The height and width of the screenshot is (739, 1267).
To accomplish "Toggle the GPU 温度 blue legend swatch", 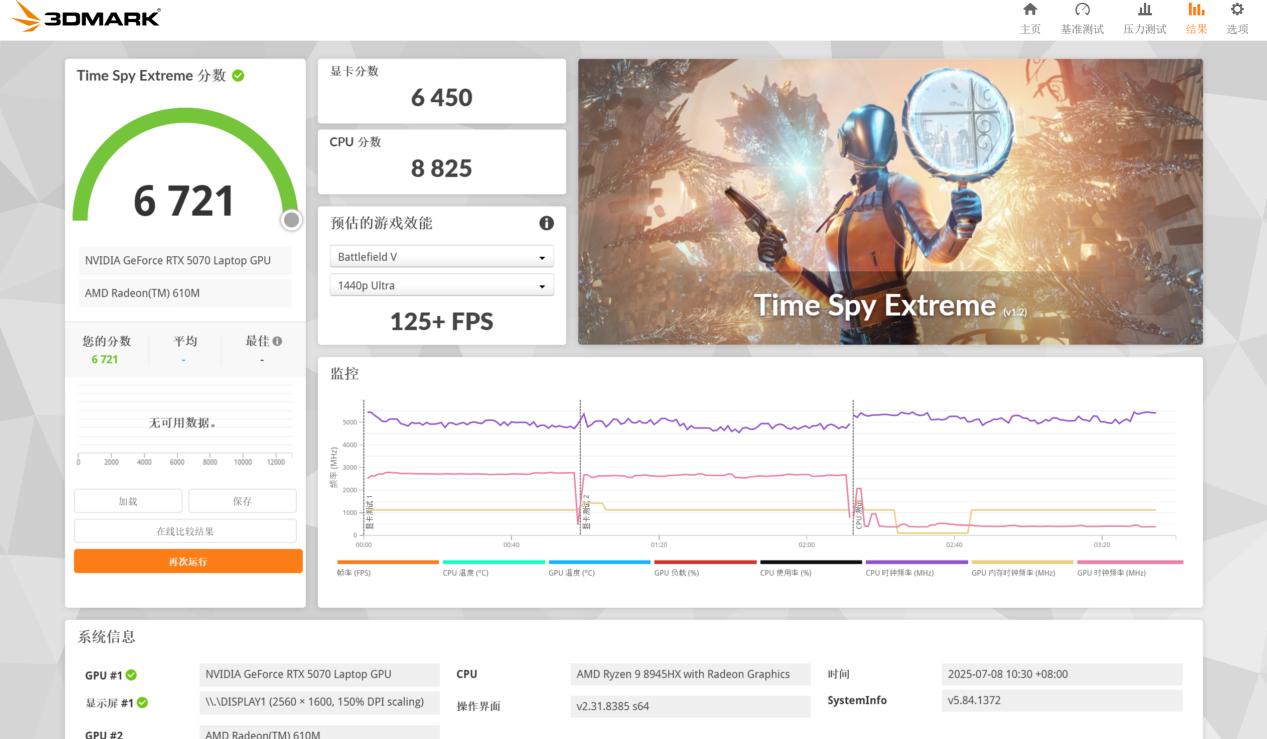I will 600,562.
